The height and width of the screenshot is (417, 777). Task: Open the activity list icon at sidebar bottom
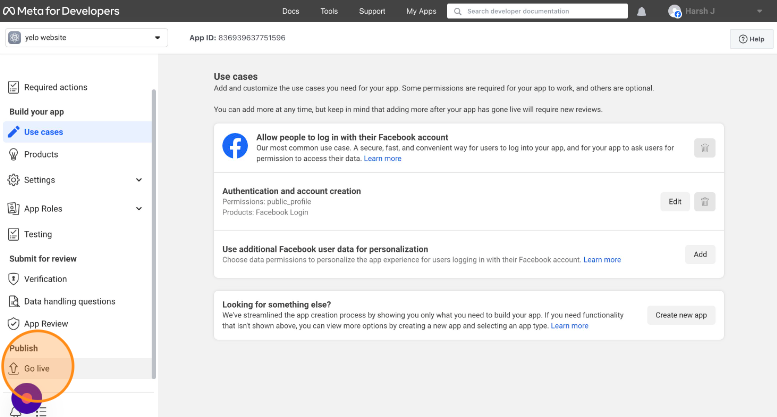pos(41,412)
